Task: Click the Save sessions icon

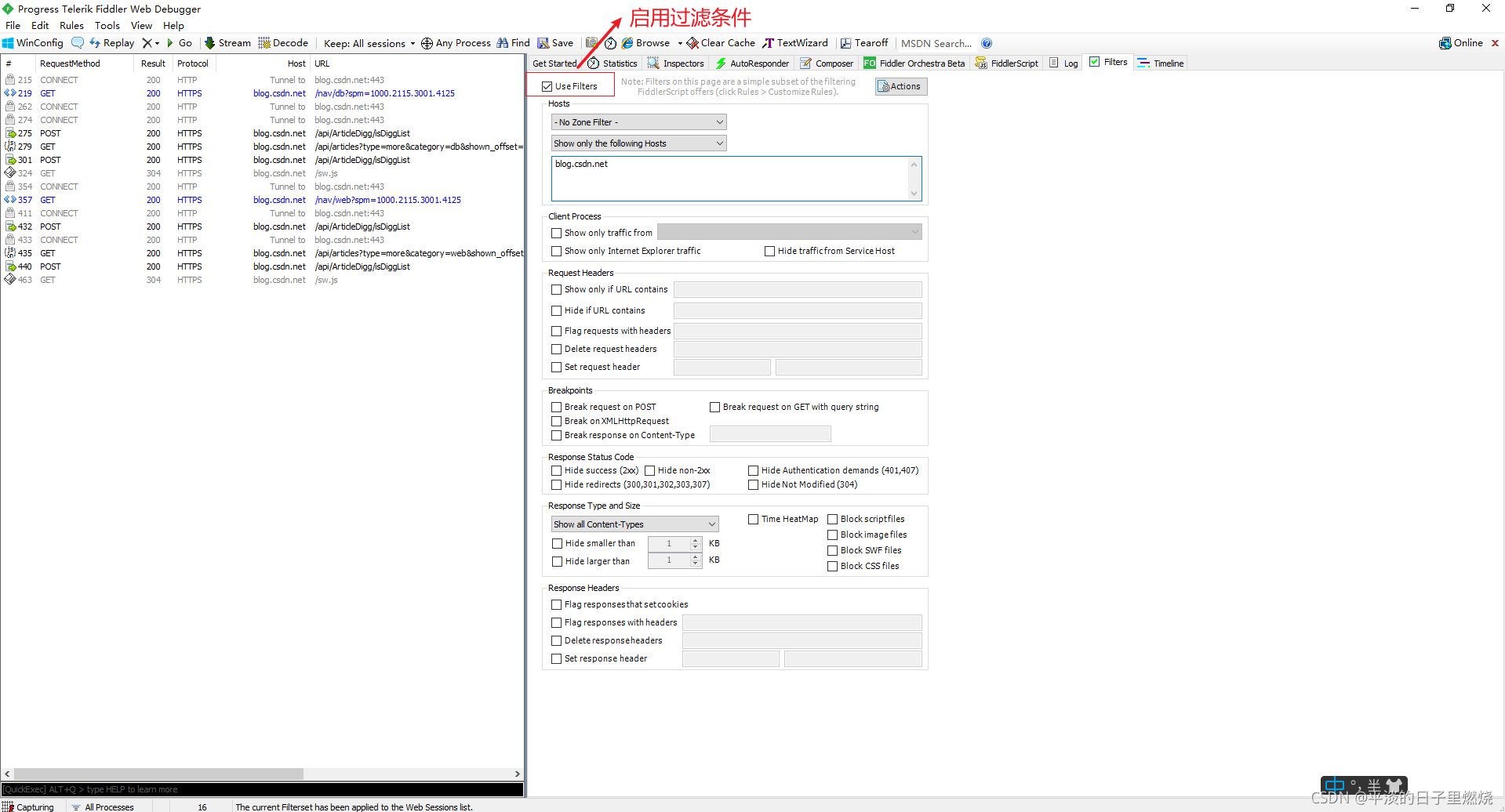Action: [543, 43]
